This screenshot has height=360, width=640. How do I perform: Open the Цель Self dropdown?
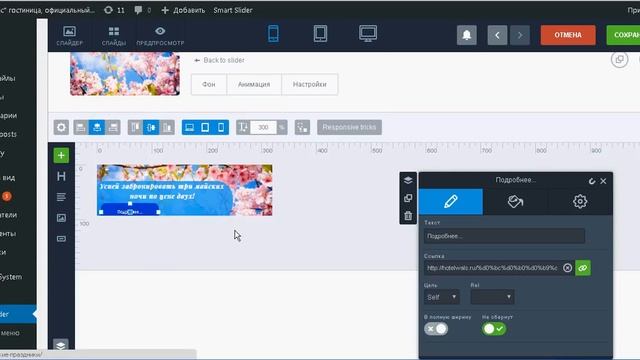pos(442,297)
